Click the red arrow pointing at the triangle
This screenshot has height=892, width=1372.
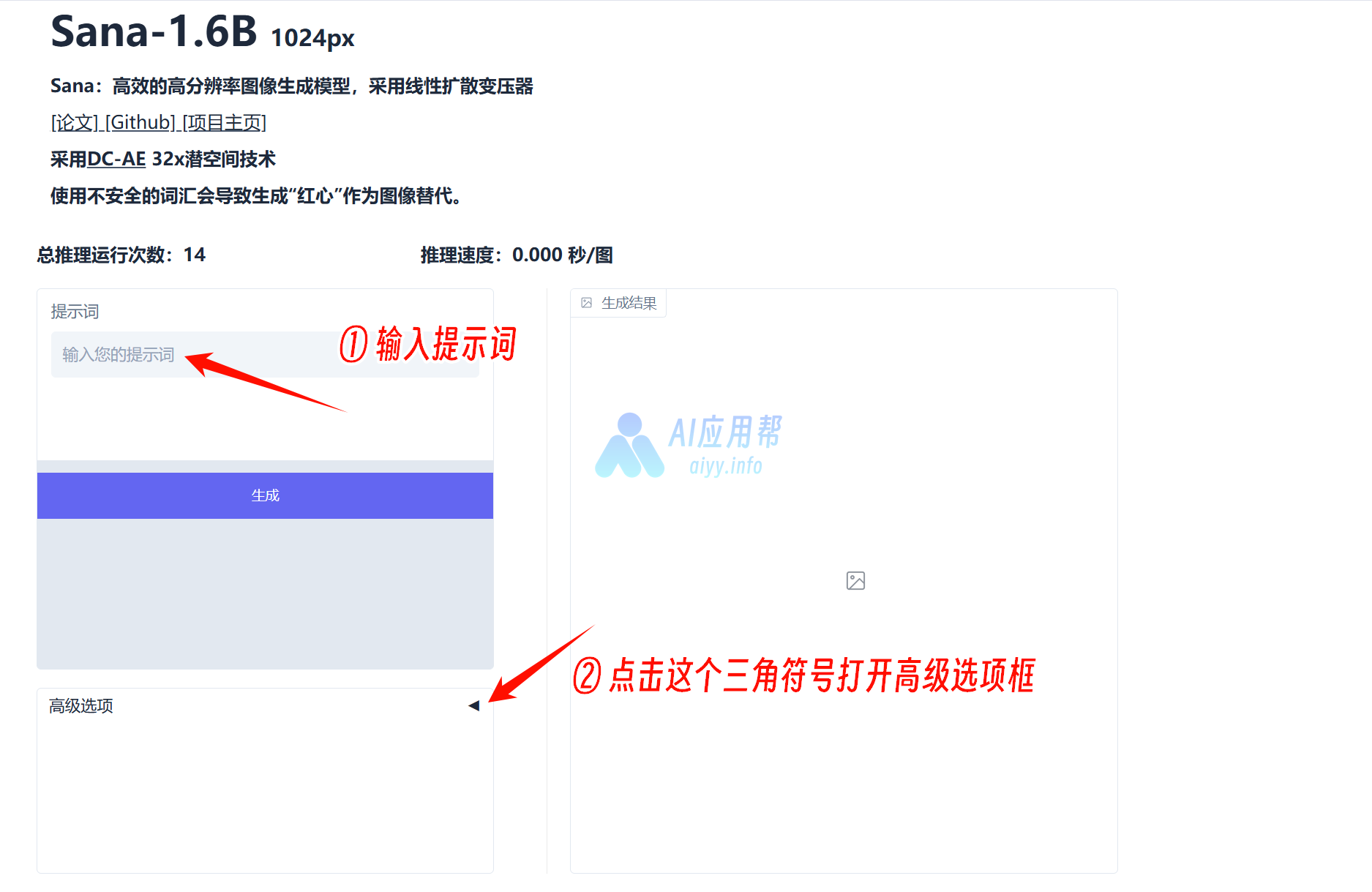point(541,664)
